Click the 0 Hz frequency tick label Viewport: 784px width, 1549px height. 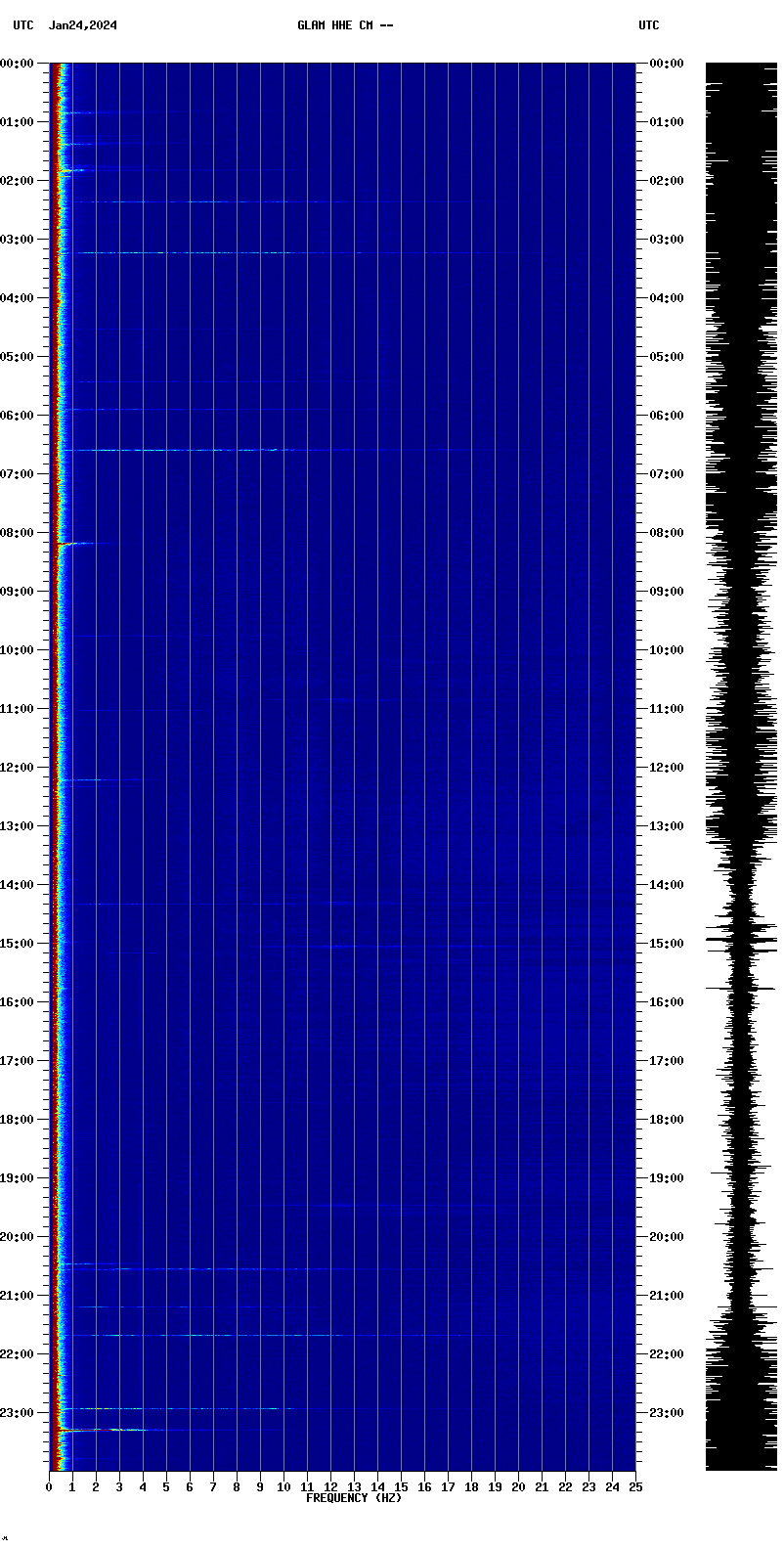point(49,1487)
